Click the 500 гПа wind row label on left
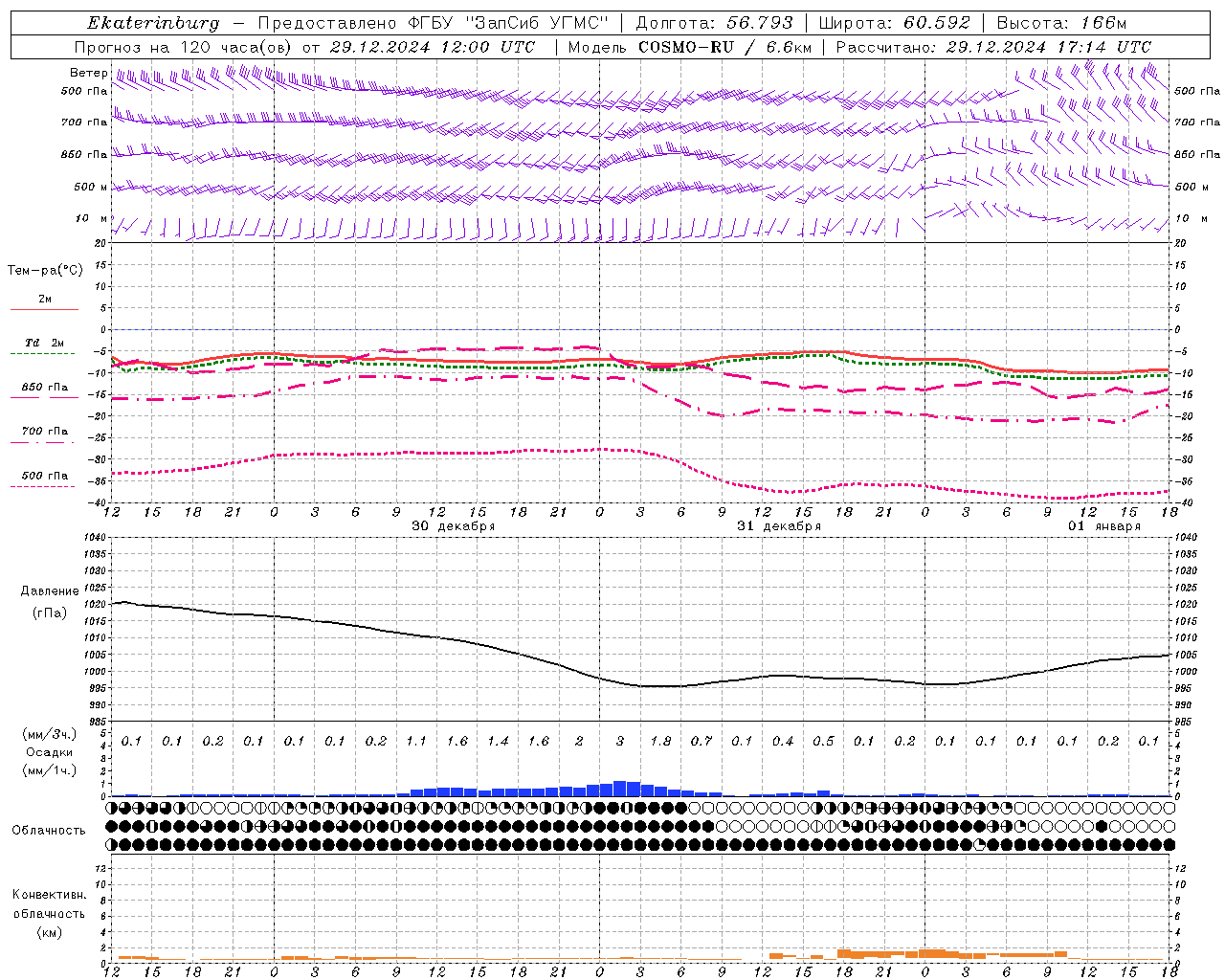 84,91
